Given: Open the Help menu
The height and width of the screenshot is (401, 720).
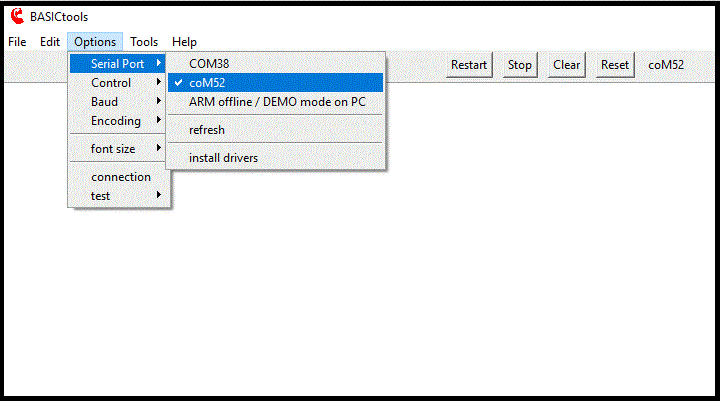Looking at the screenshot, I should click(x=184, y=42).
